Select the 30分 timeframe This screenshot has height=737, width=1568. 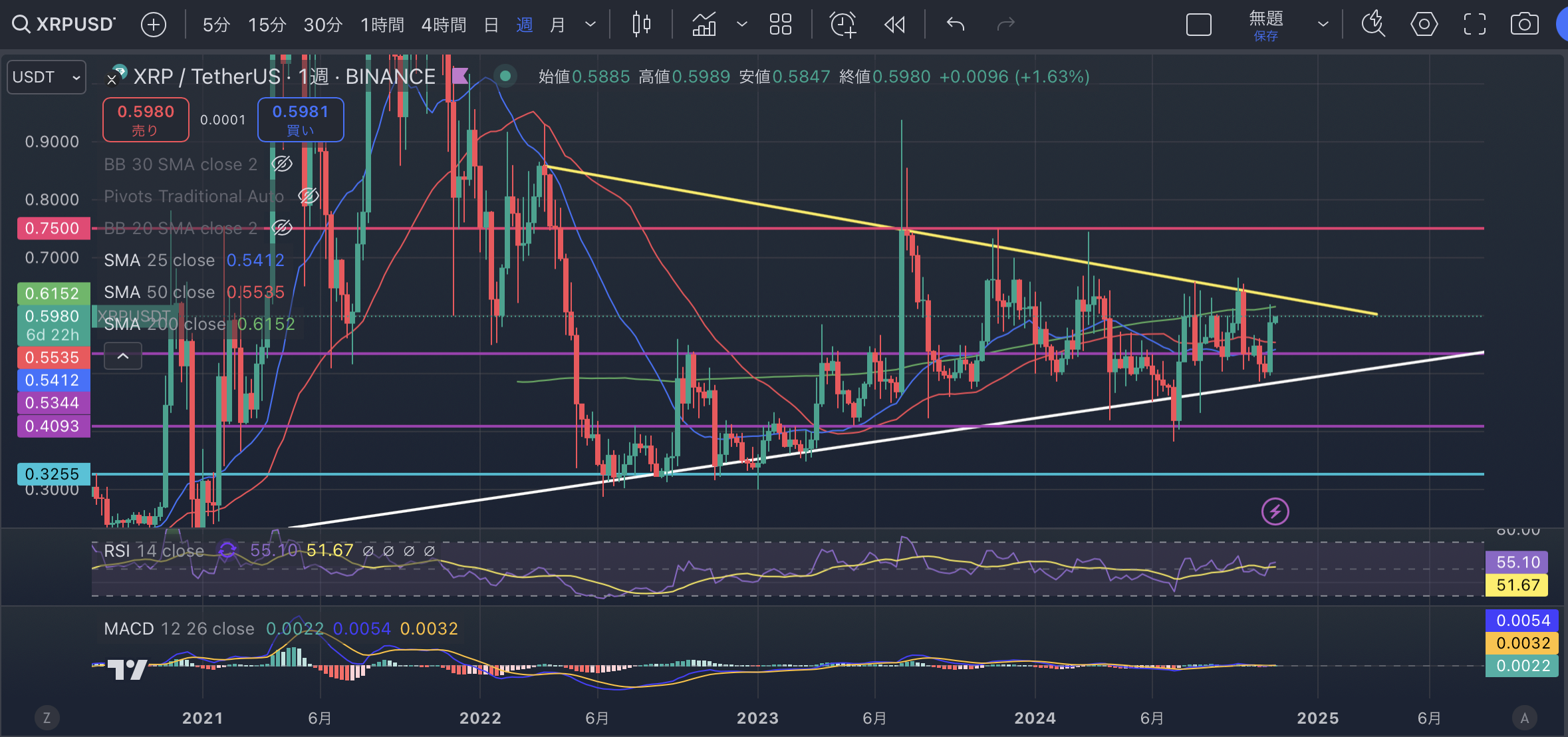(x=323, y=25)
